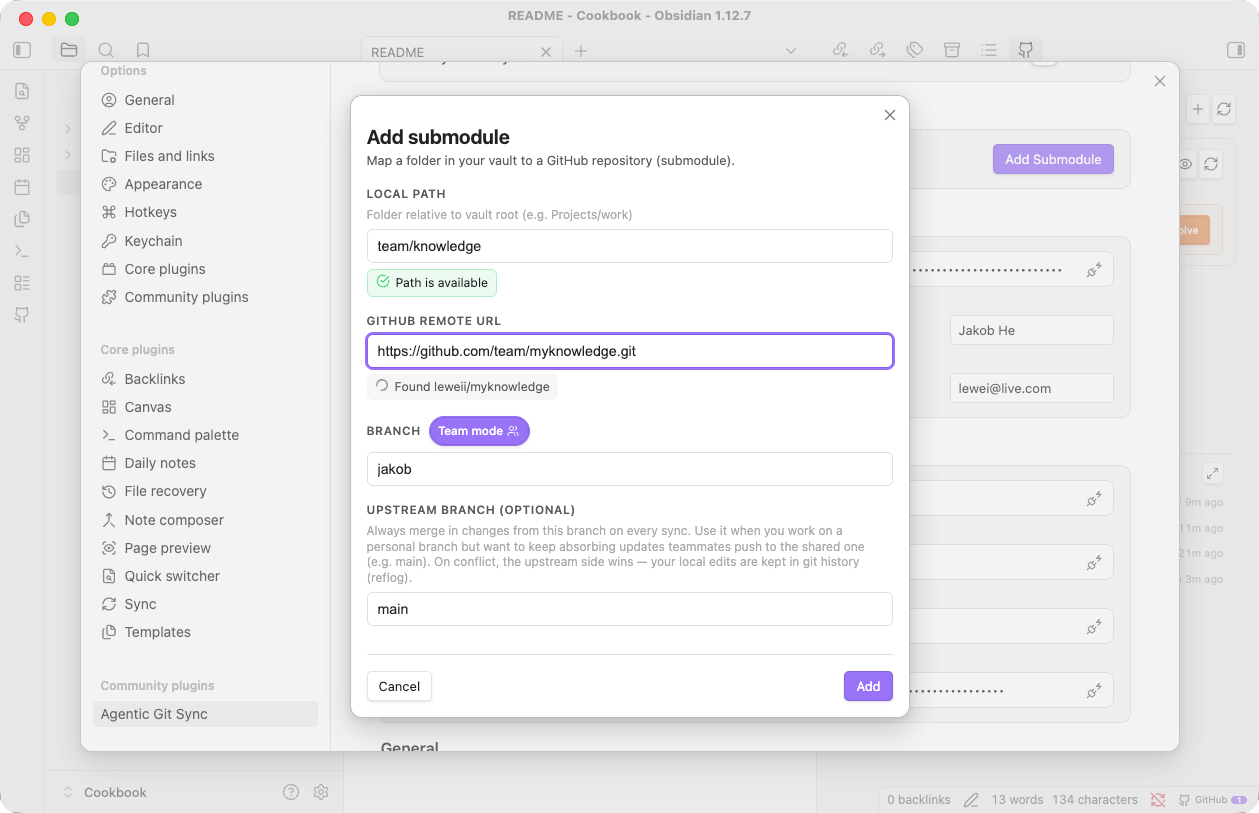Screen dimensions: 1259x813
Task: Open the help icon beside Cookbook vault
Action: 291,792
